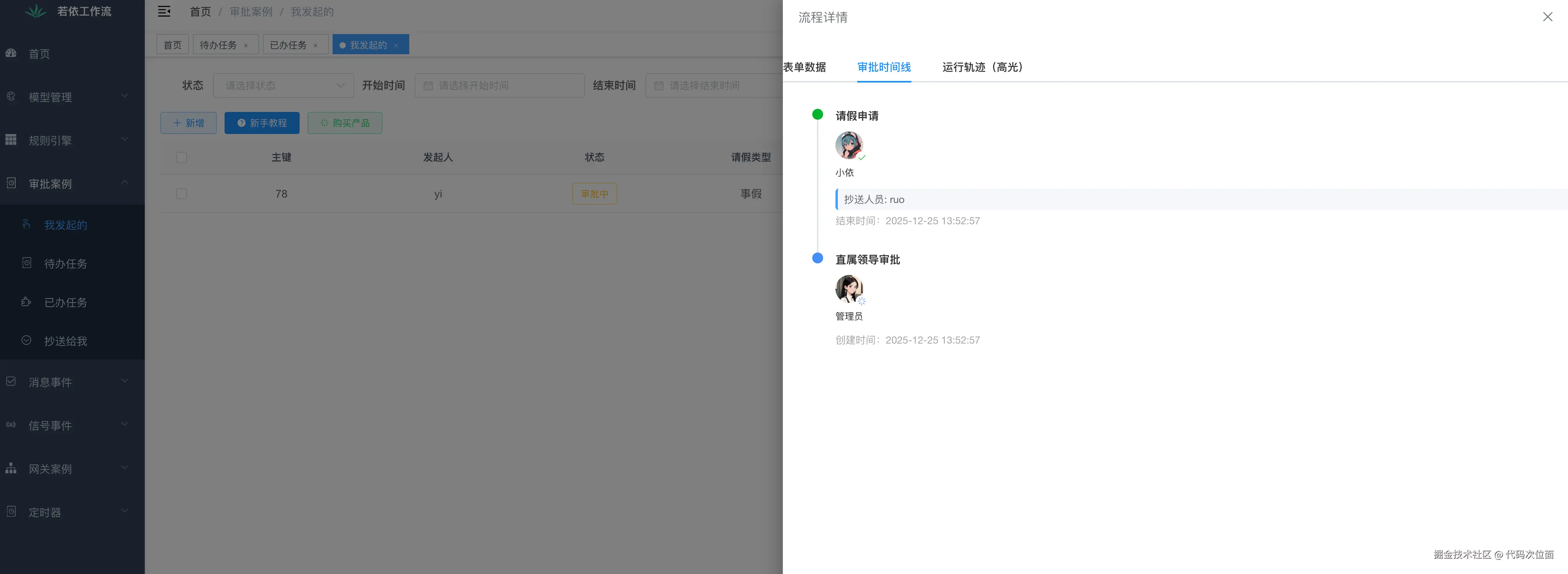
Task: Click the 首页 dashboard icon in the sidebar
Action: click(11, 53)
